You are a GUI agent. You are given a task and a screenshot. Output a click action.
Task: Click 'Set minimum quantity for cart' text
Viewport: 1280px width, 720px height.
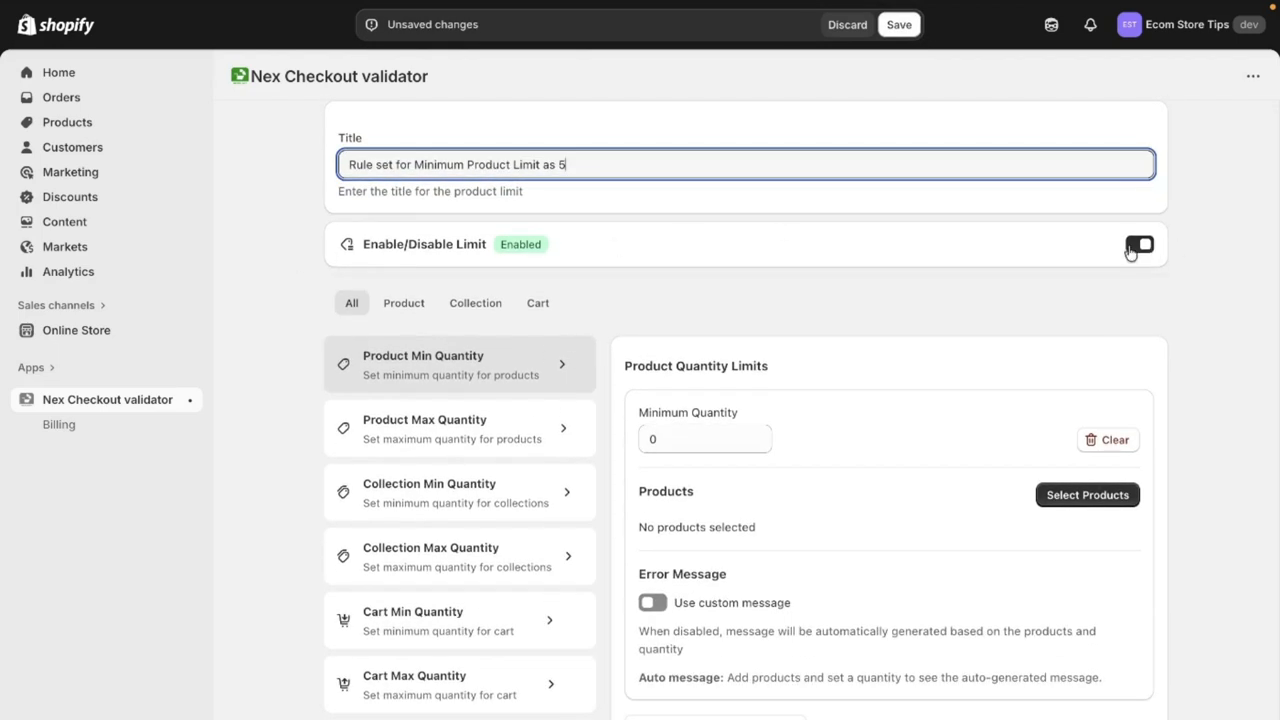(438, 631)
